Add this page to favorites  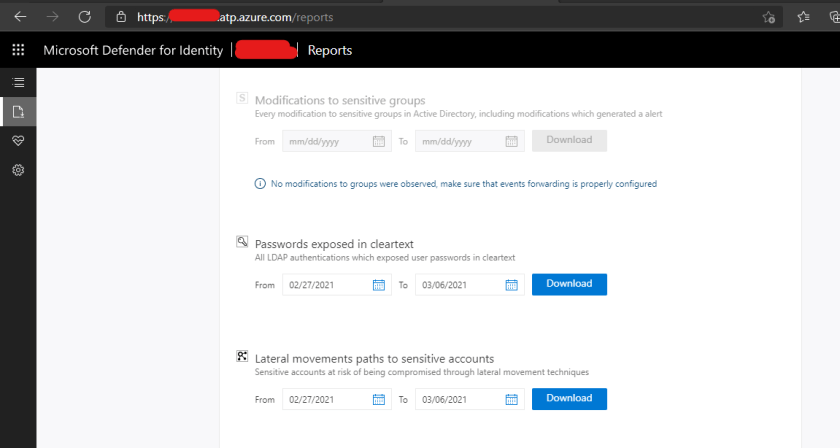[768, 17]
